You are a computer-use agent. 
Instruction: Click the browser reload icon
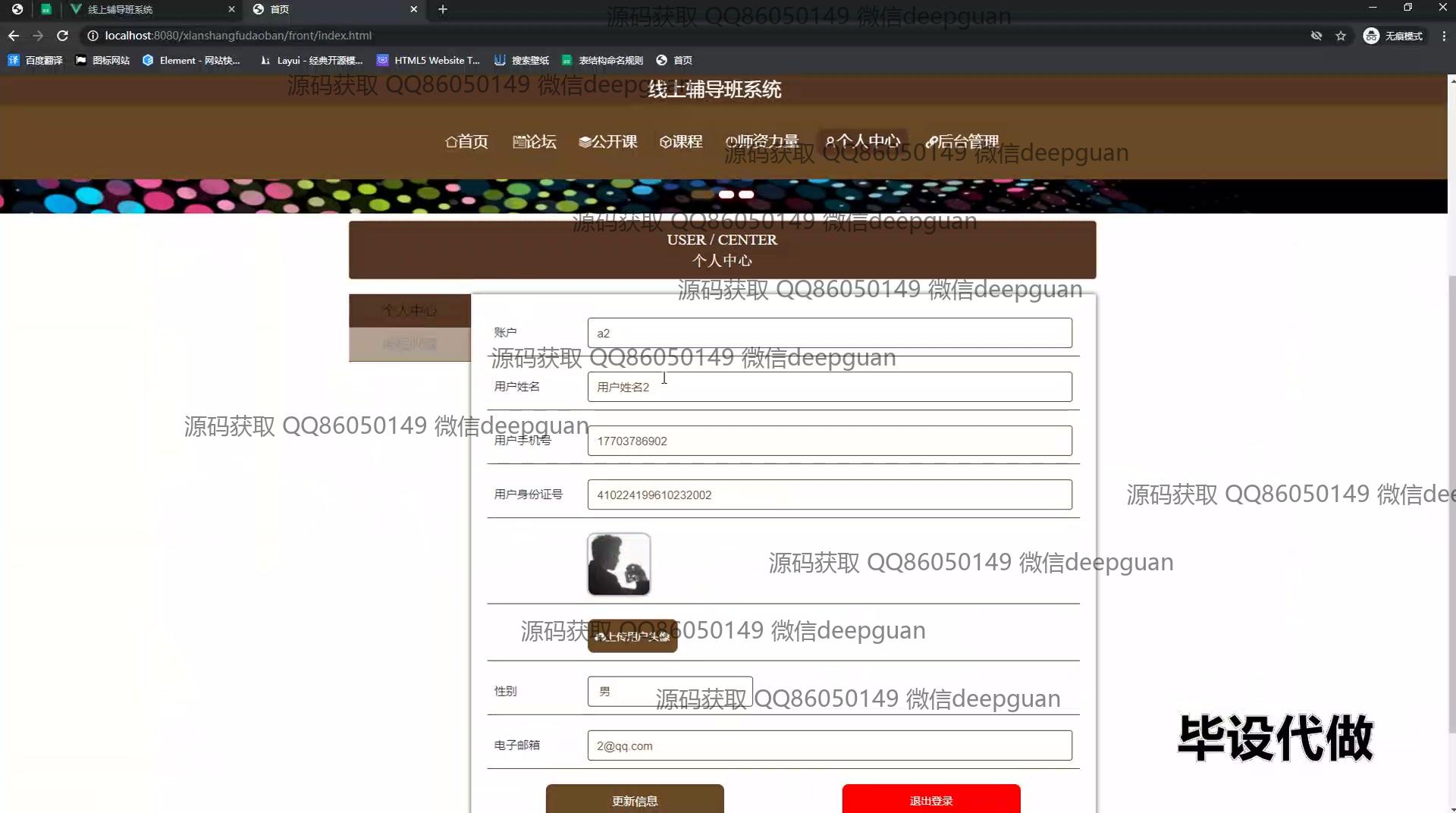pos(63,36)
